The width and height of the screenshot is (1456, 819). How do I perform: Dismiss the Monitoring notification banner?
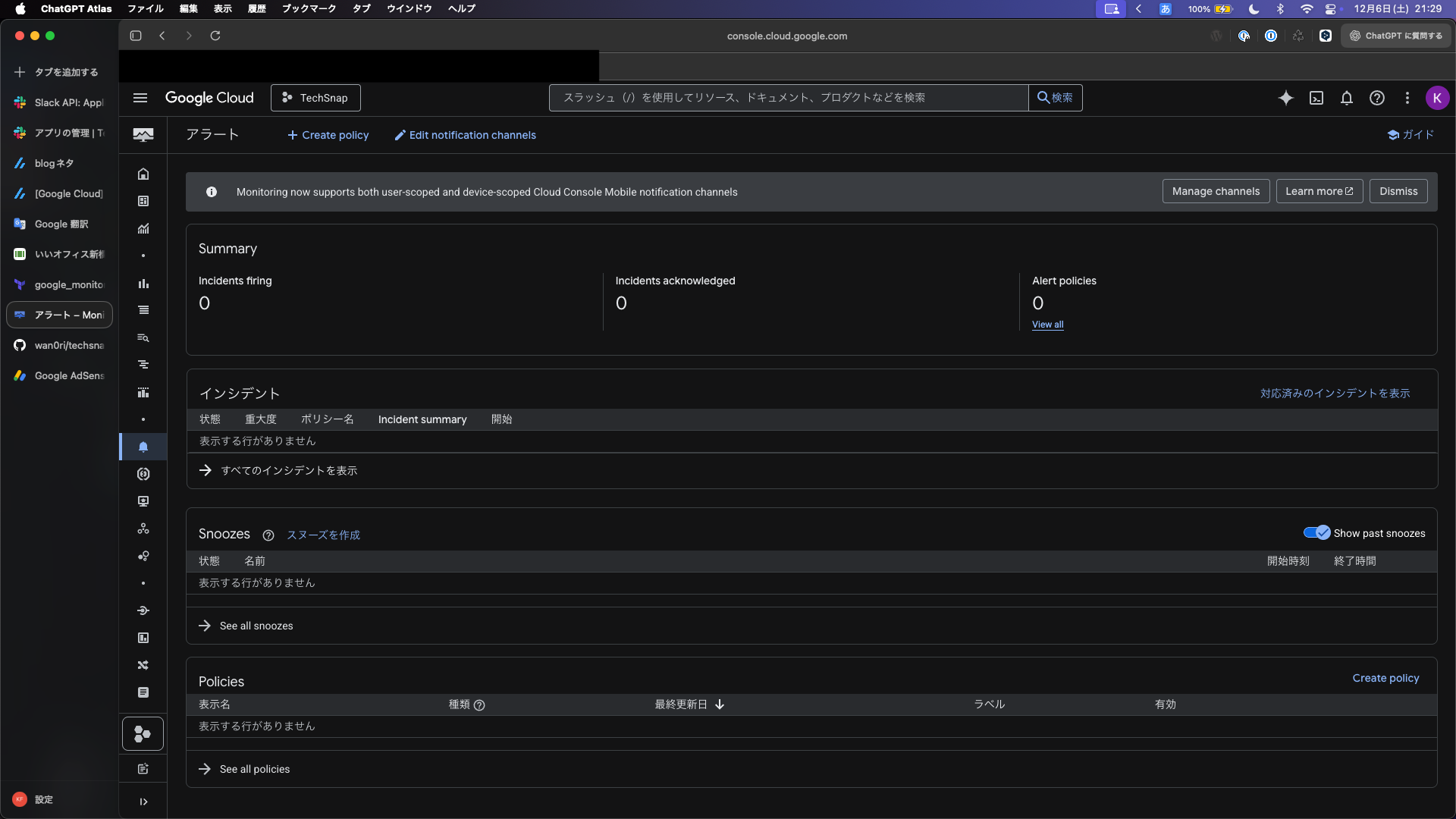[x=1398, y=191]
